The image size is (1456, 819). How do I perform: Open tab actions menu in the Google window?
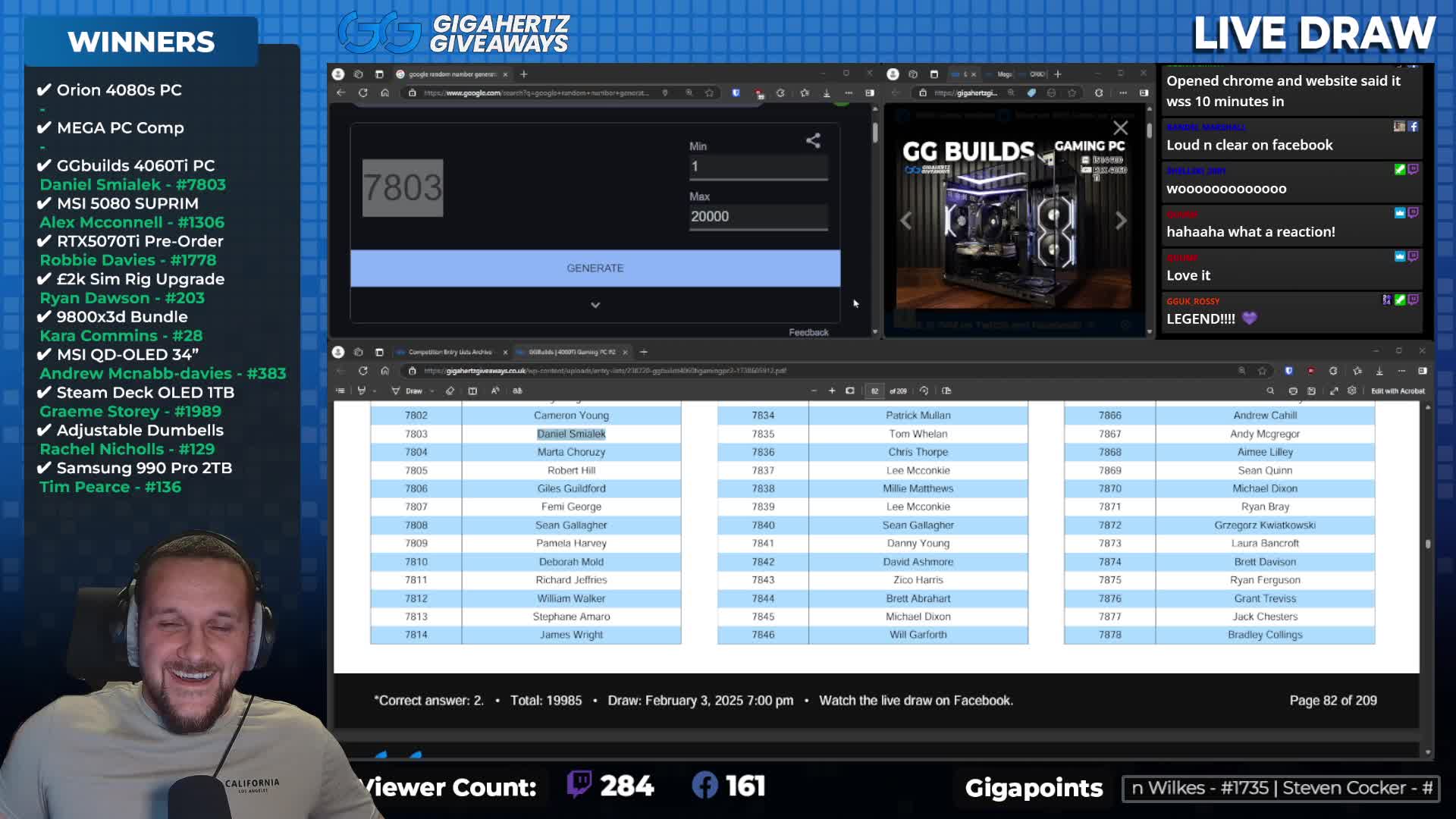point(380,74)
